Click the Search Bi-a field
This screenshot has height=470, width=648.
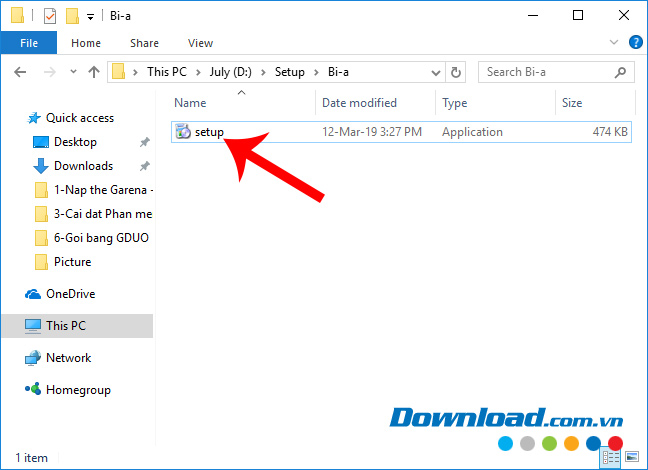point(556,72)
